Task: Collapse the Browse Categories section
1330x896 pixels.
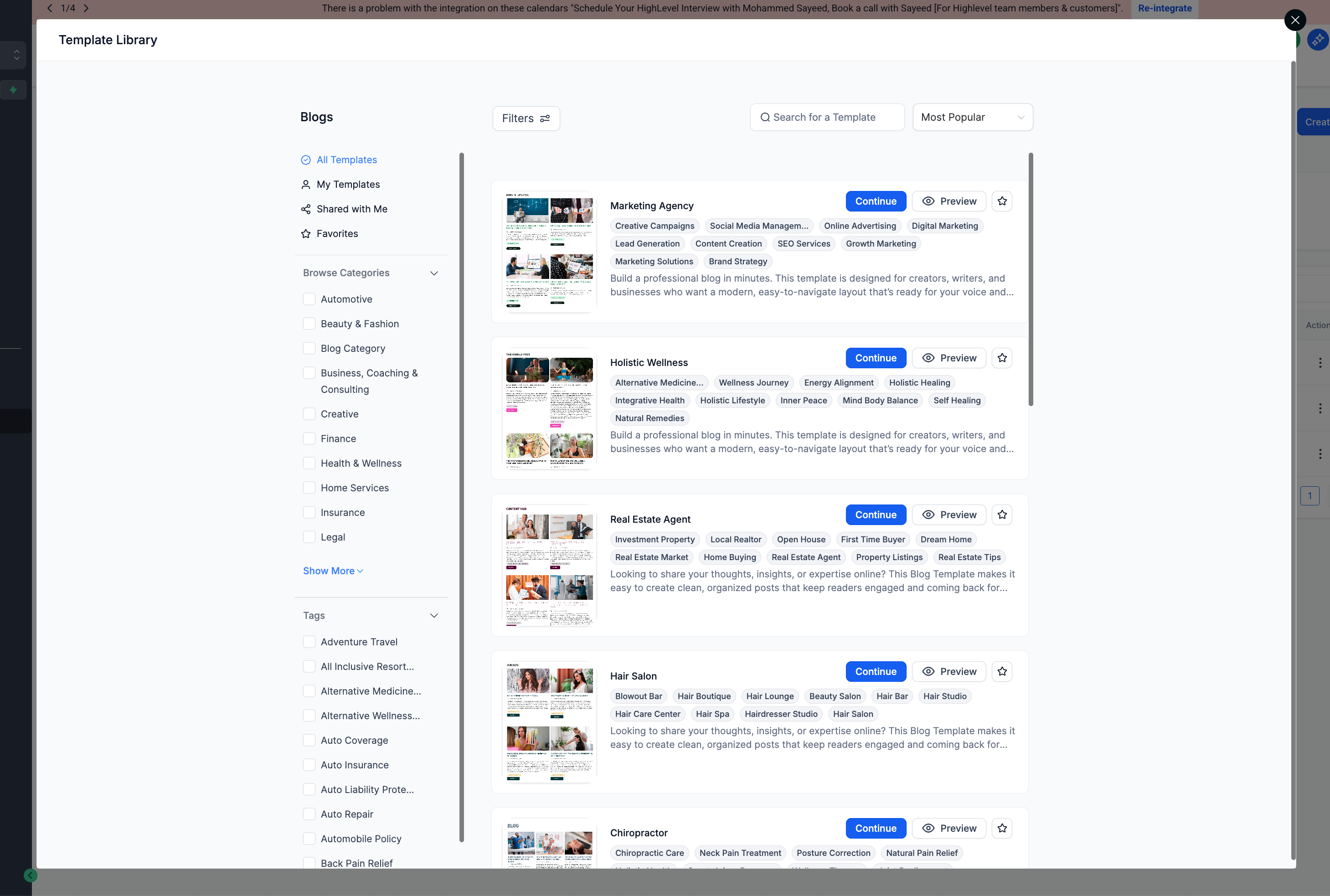Action: tap(434, 273)
